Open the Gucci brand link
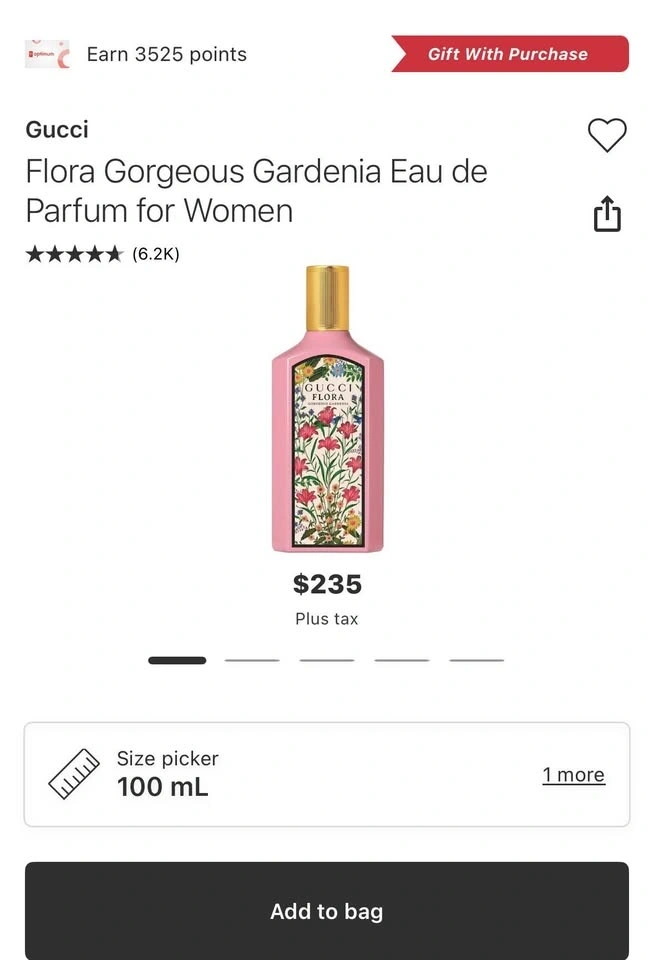Screen dimensions: 654x960 [x=57, y=129]
